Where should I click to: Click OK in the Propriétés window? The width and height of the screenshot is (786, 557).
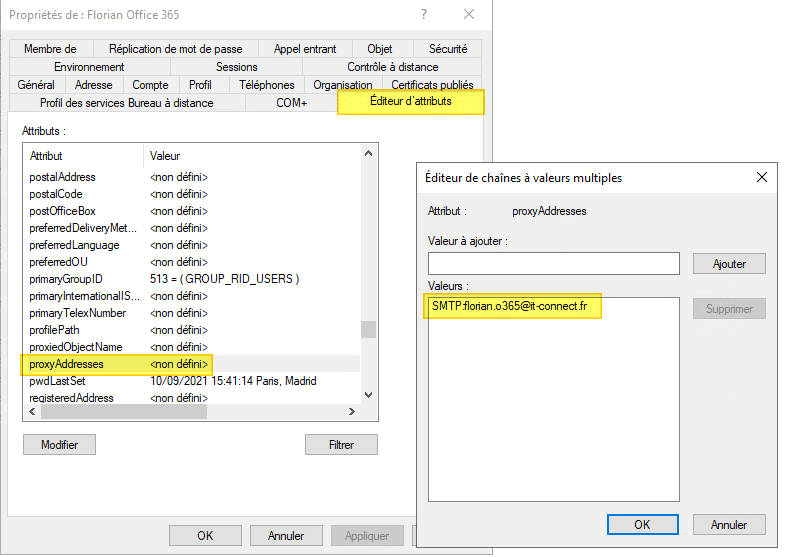tap(205, 536)
